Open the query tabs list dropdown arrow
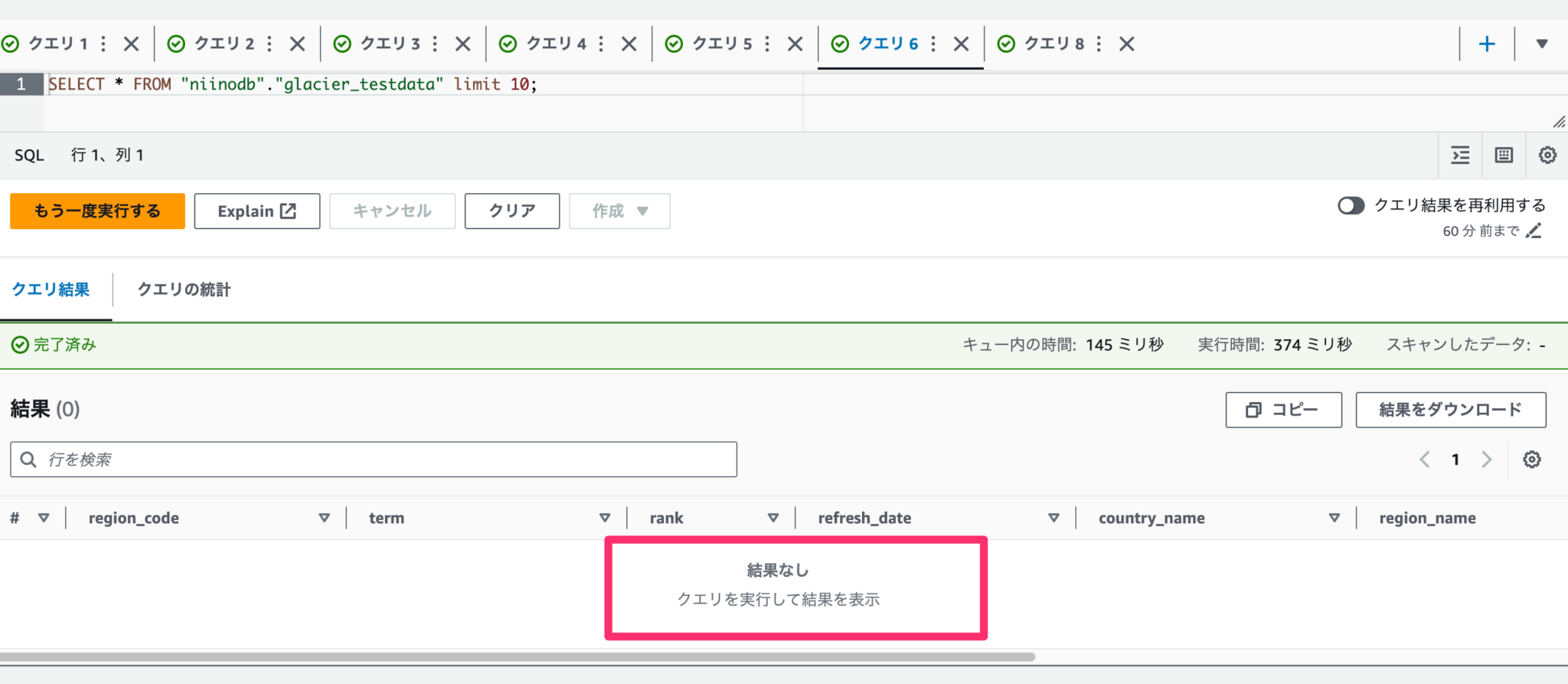This screenshot has height=684, width=1568. [x=1542, y=44]
